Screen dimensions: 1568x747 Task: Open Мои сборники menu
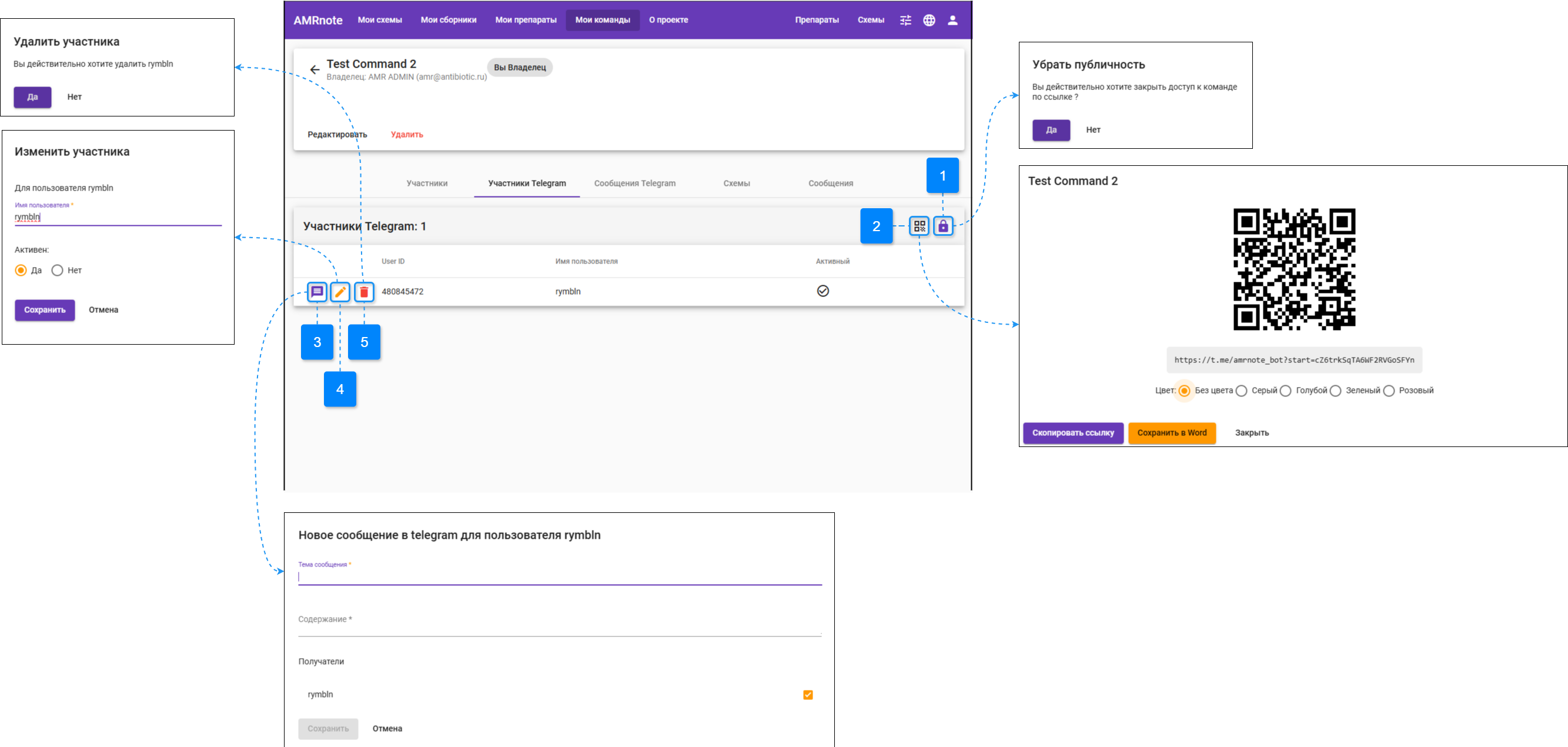click(449, 19)
